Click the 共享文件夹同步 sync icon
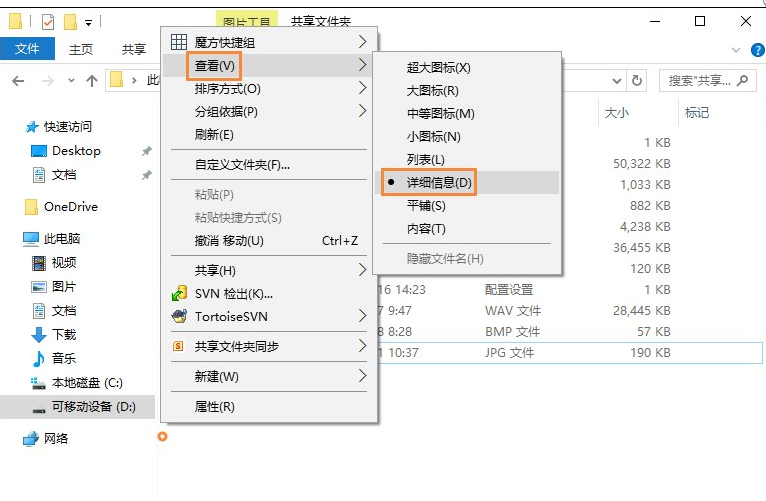 (x=179, y=346)
